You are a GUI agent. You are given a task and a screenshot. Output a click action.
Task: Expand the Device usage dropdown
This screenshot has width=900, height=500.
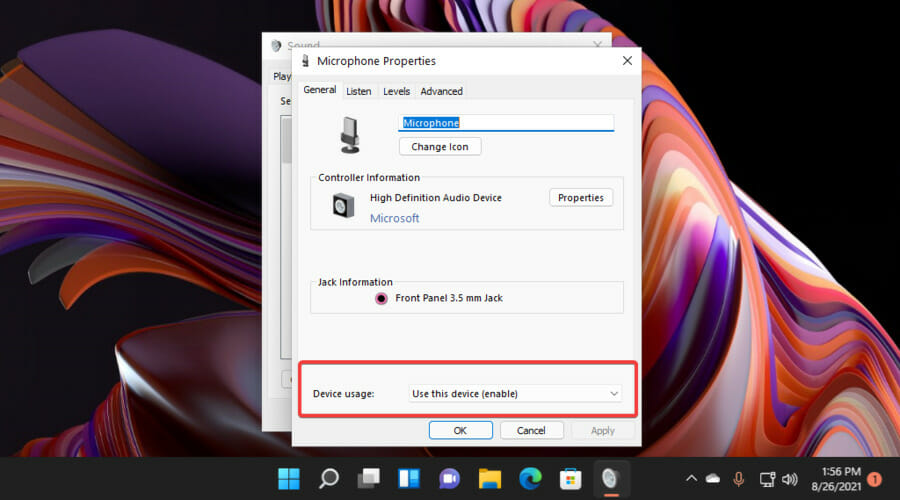(x=515, y=394)
